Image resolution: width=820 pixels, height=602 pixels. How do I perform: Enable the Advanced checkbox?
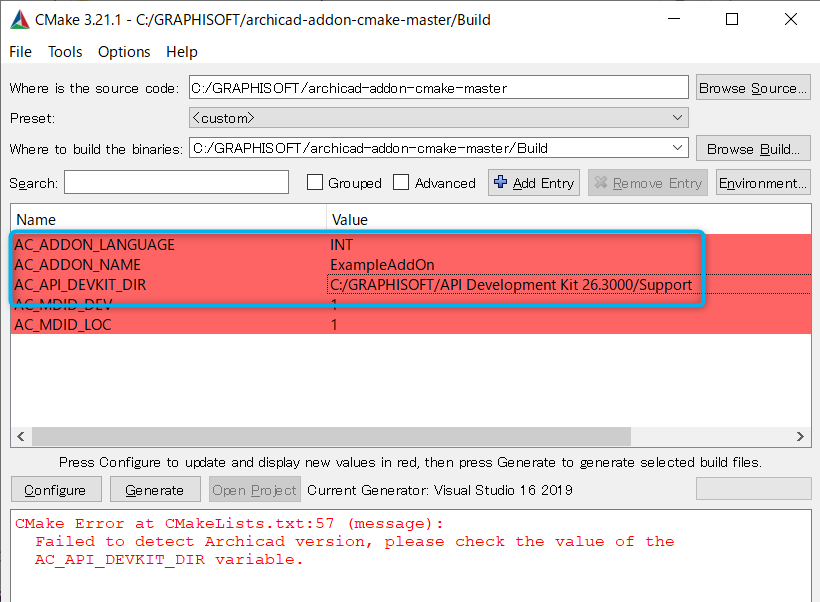pos(401,182)
